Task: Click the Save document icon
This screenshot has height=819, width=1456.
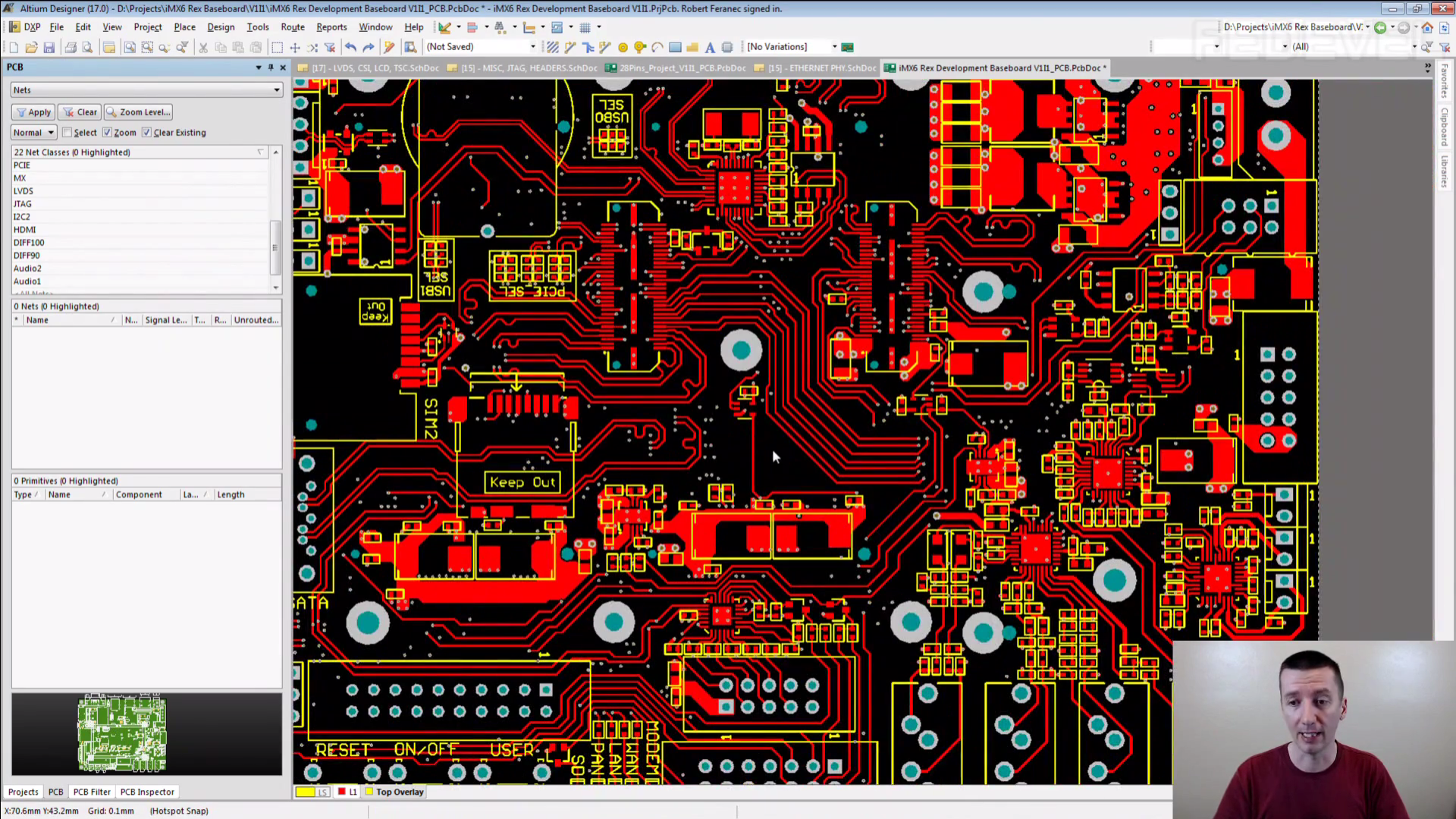Action: coord(49,47)
